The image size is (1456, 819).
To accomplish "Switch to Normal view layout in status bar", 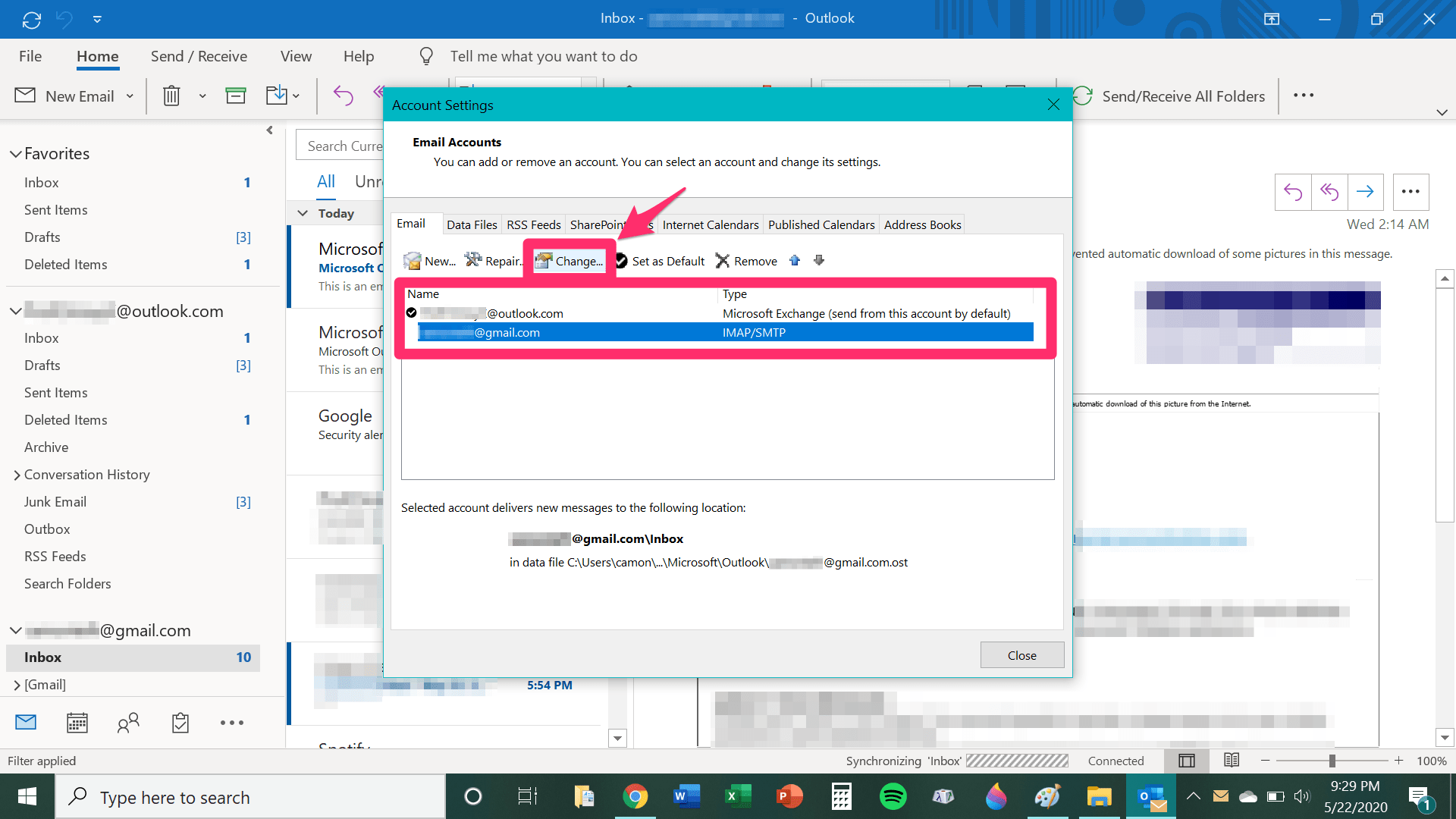I will click(x=1187, y=760).
